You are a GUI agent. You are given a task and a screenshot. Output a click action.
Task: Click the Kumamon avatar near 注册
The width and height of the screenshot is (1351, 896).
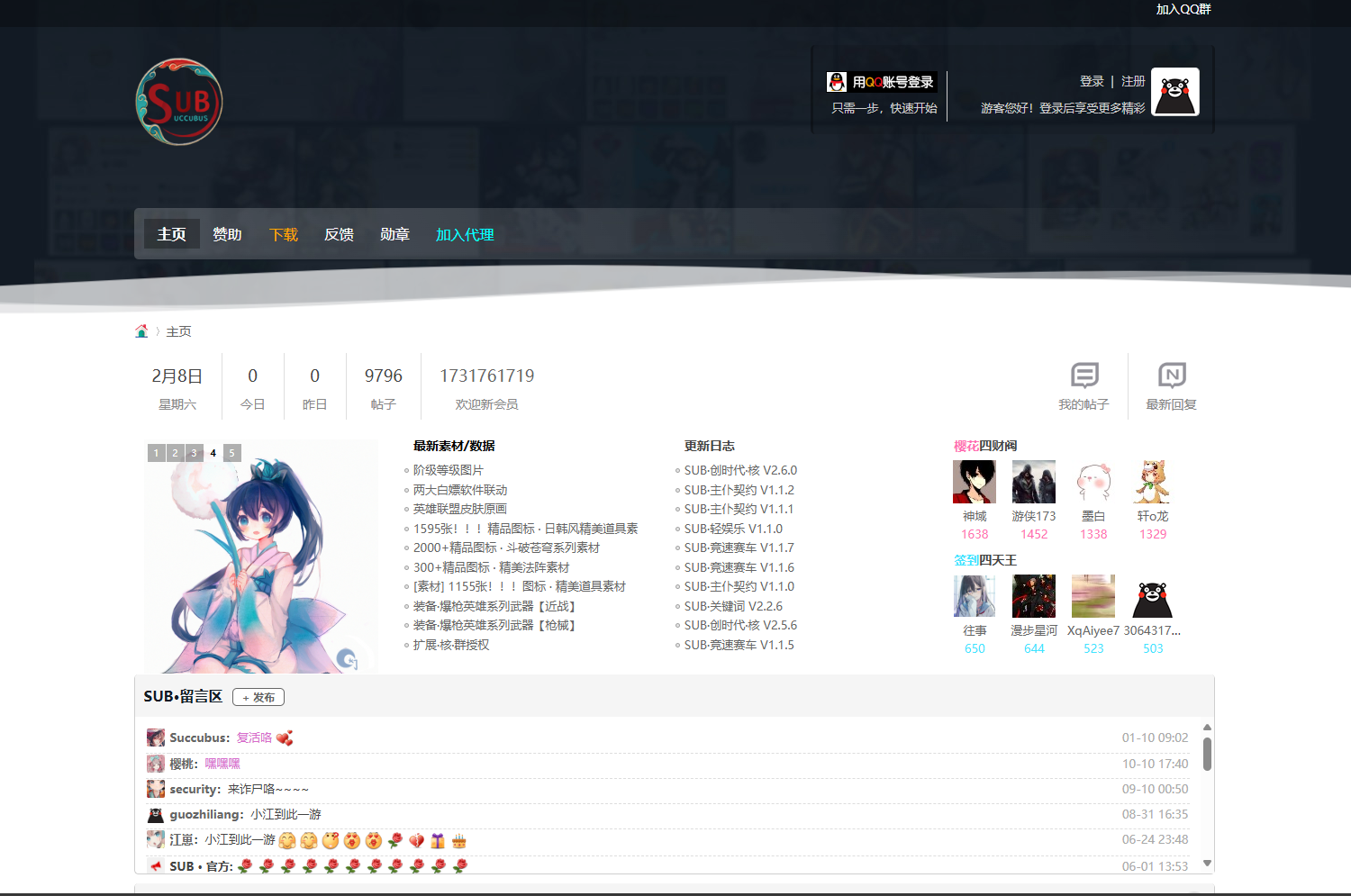coord(1174,91)
